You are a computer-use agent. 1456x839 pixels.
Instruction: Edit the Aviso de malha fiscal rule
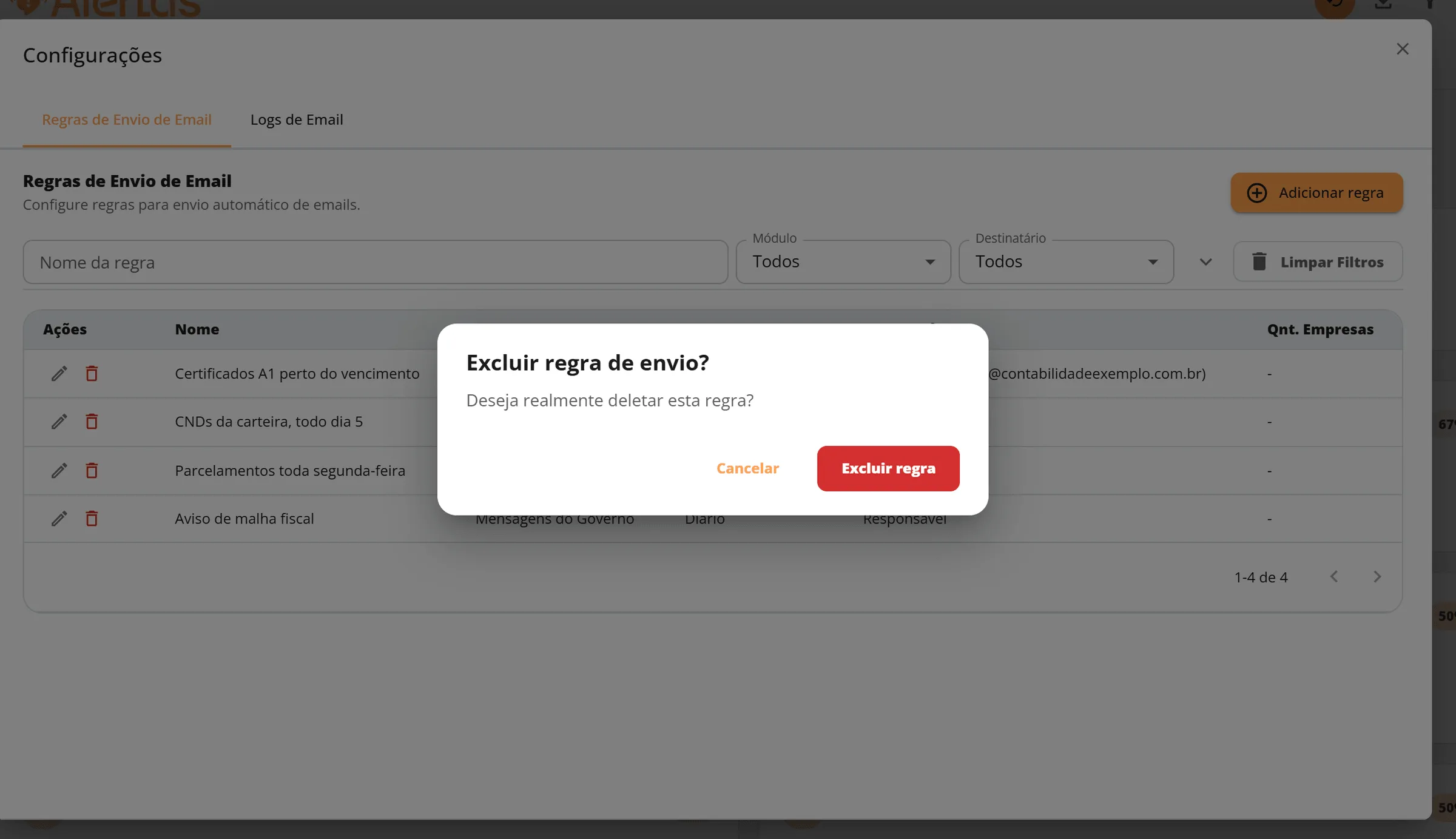59,519
